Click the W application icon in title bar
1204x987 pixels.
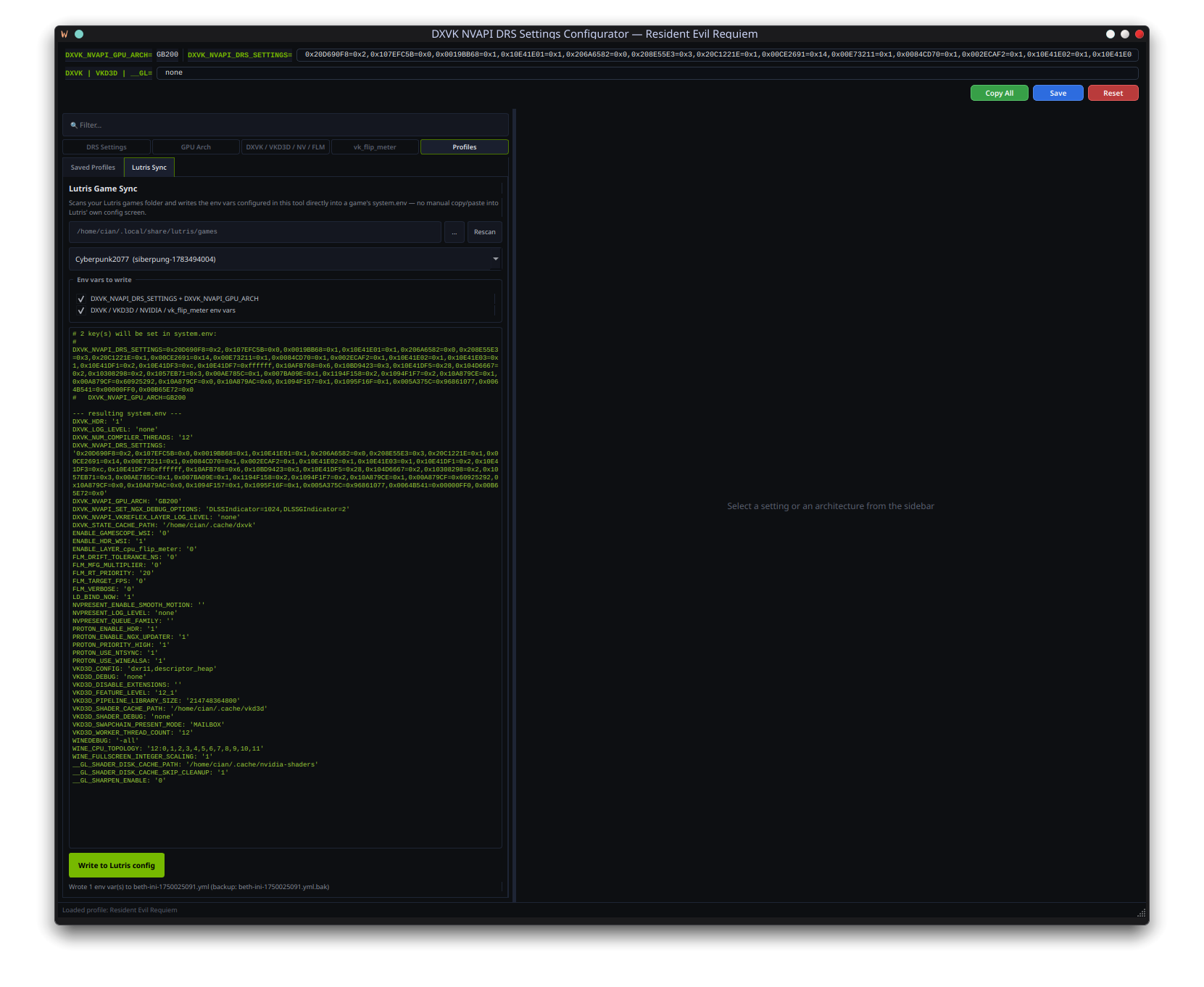(x=65, y=34)
